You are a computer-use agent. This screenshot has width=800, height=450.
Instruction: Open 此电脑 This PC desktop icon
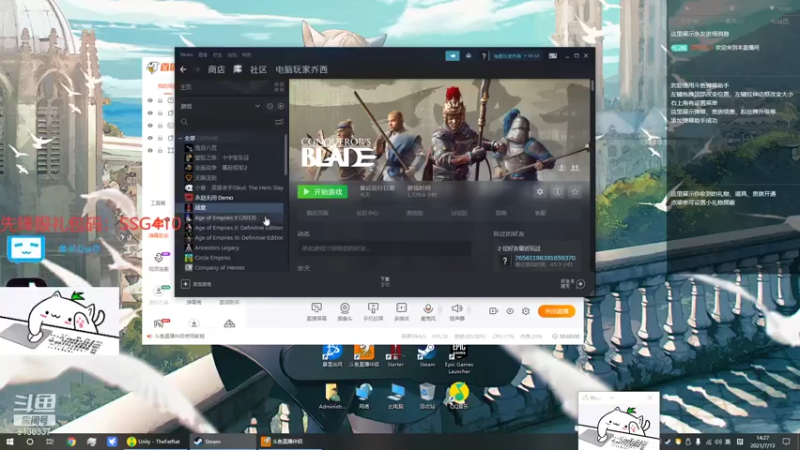tap(395, 396)
